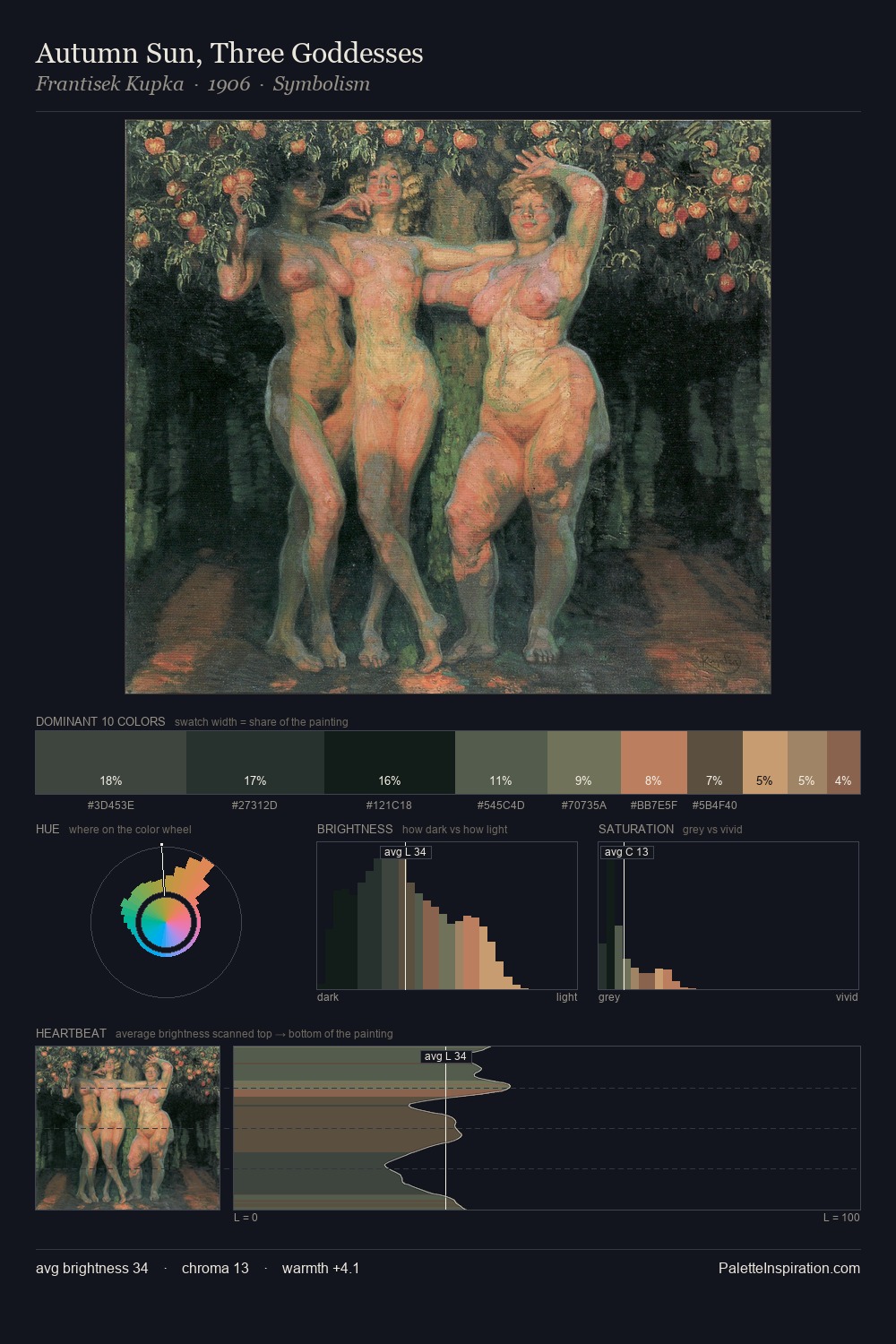Pick the 8% terracotta swatch #BB7E5F

pos(653,762)
